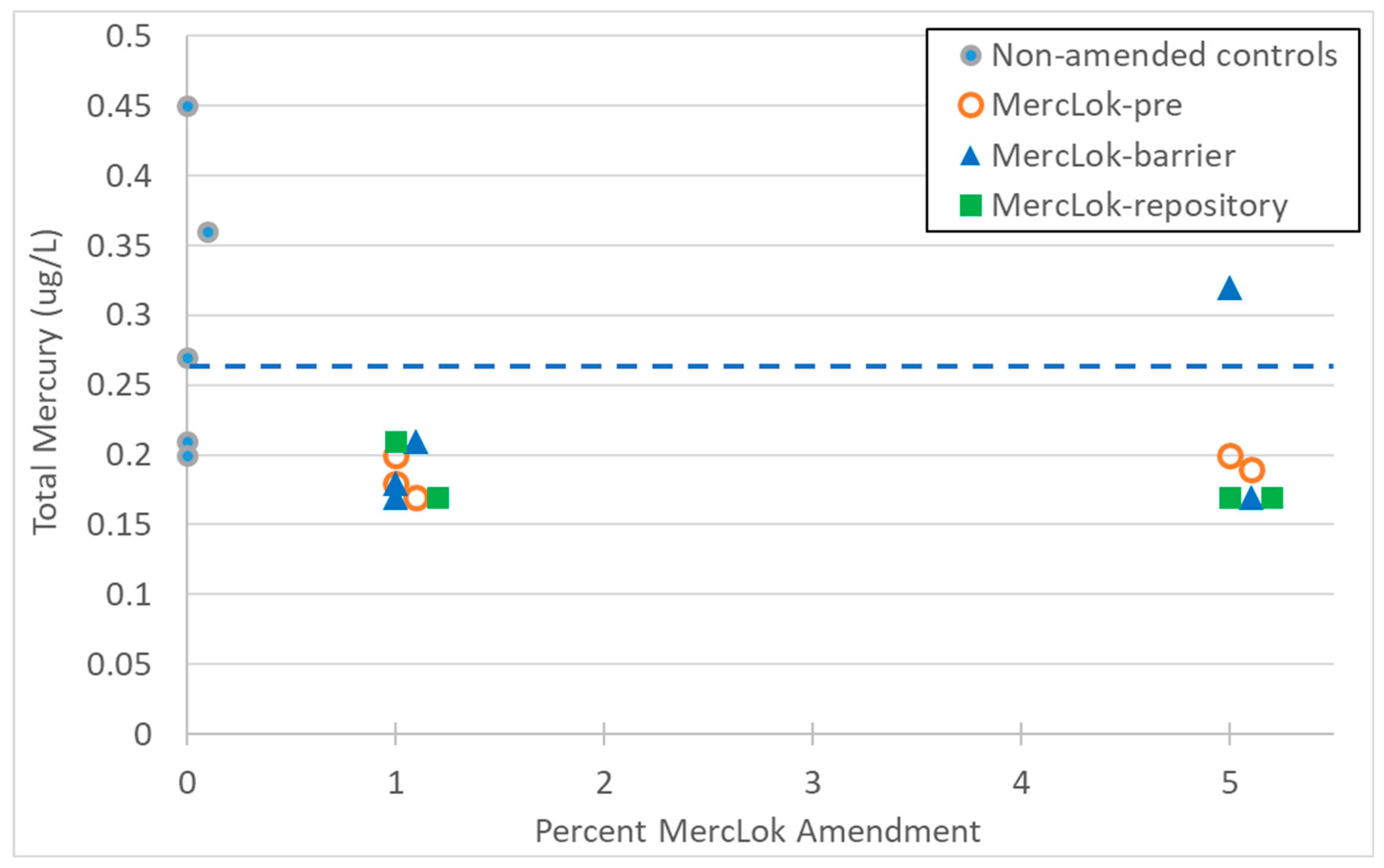Viewport: 1384px width, 868px height.
Task: Click the 0.05 tick label on the y-axis
Action: click(x=119, y=665)
